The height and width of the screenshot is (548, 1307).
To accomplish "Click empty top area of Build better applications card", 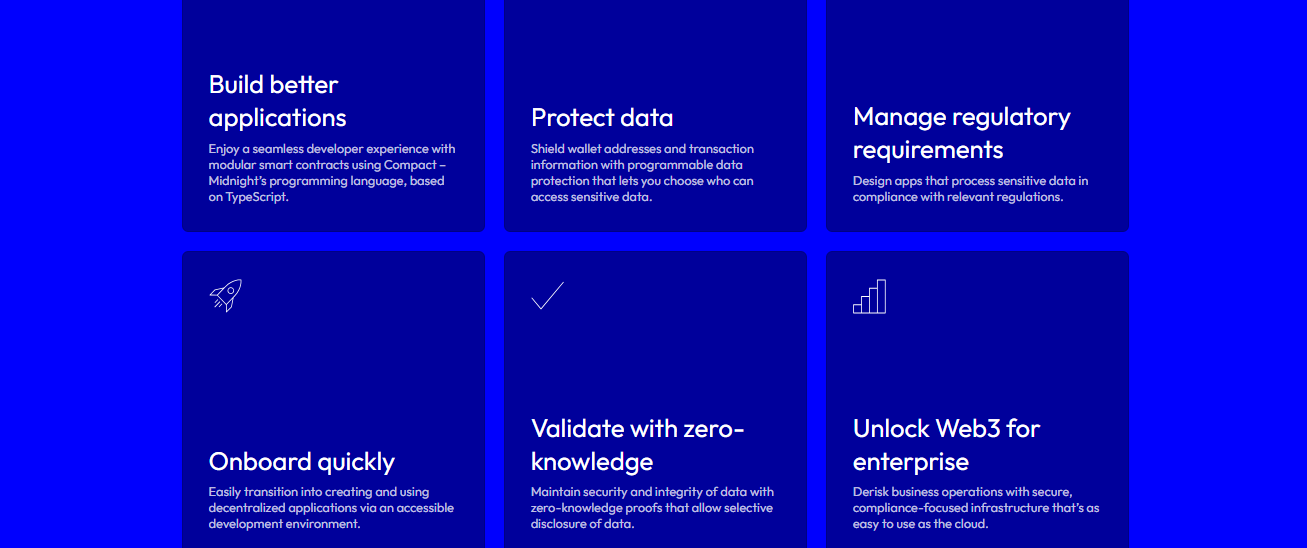I will pyautogui.click(x=333, y=30).
